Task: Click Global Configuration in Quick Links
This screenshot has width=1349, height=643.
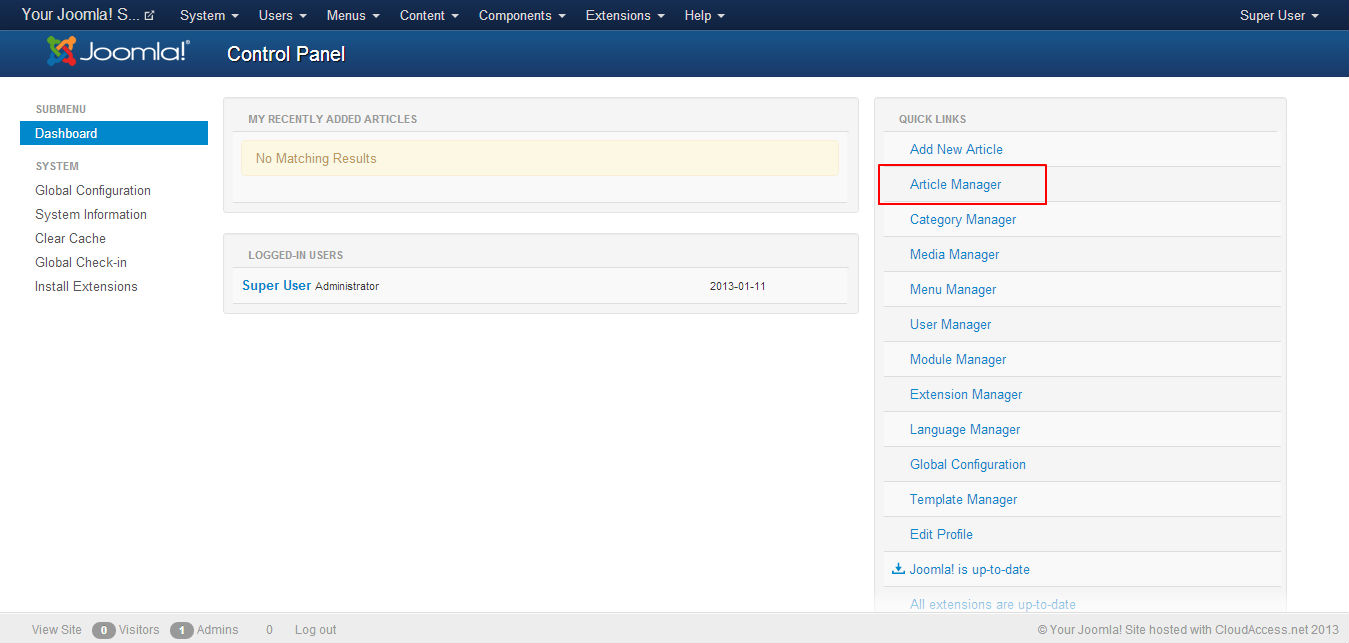Action: [968, 464]
